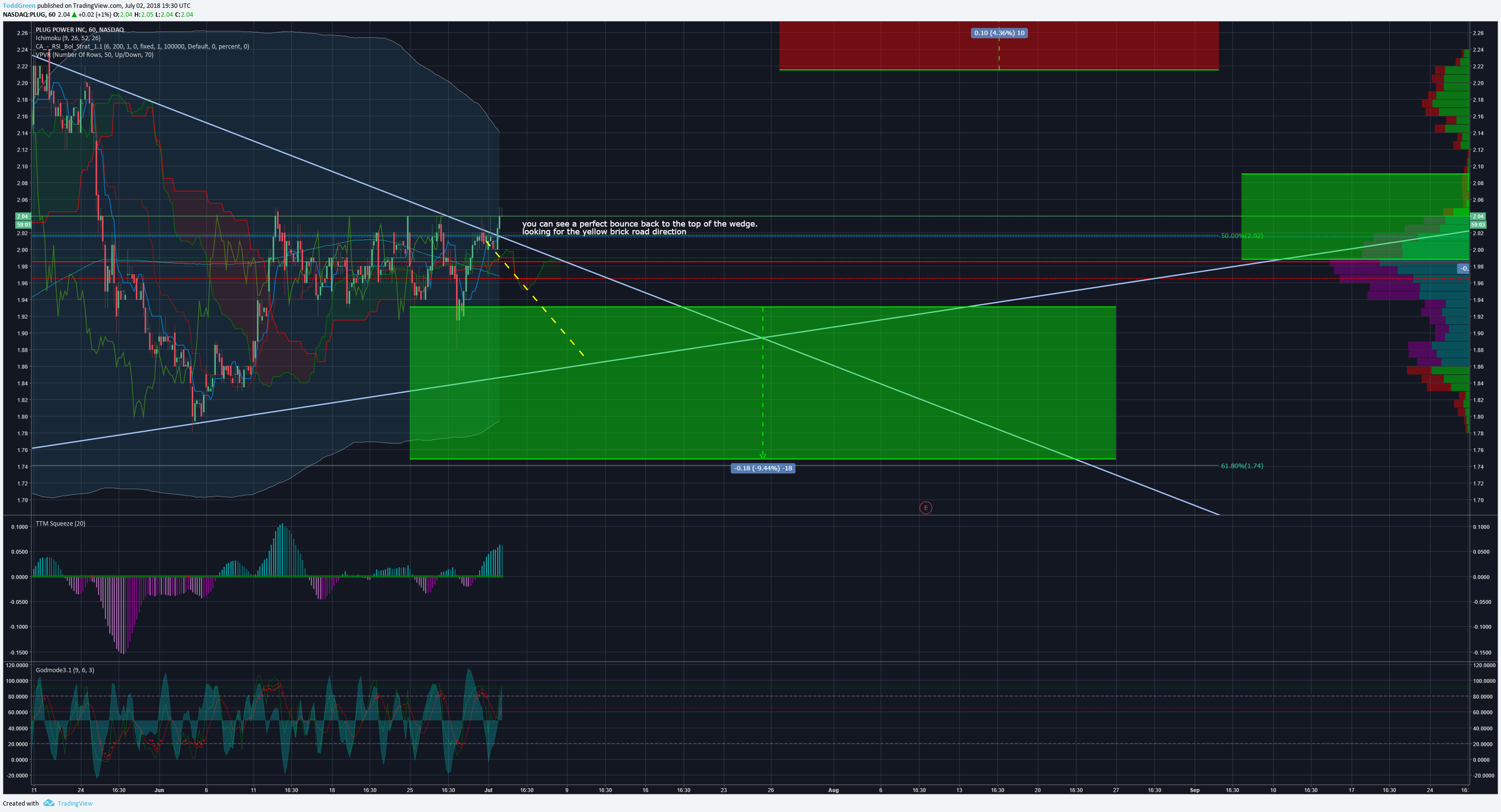Select the VPVR indicator label
Screen dimensions: 1501x812
pyautogui.click(x=95, y=55)
